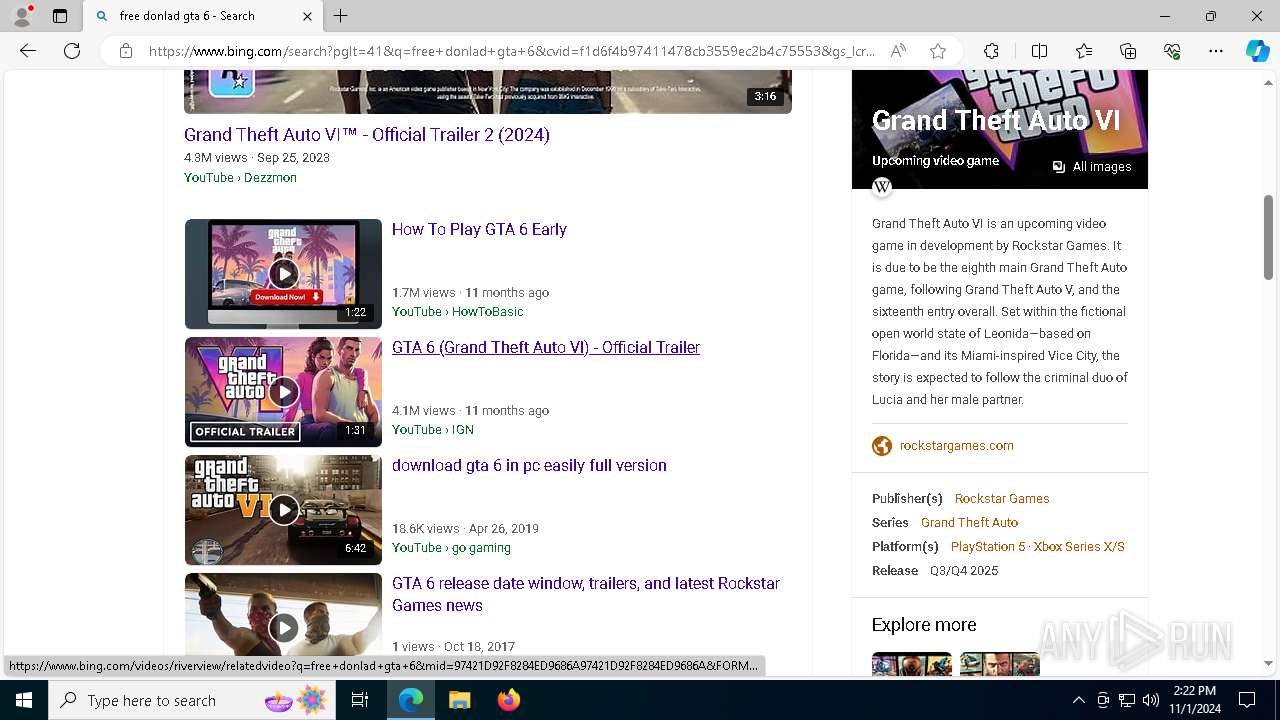Play the 3:16 Rockstar trailer thumbnail

(x=488, y=91)
